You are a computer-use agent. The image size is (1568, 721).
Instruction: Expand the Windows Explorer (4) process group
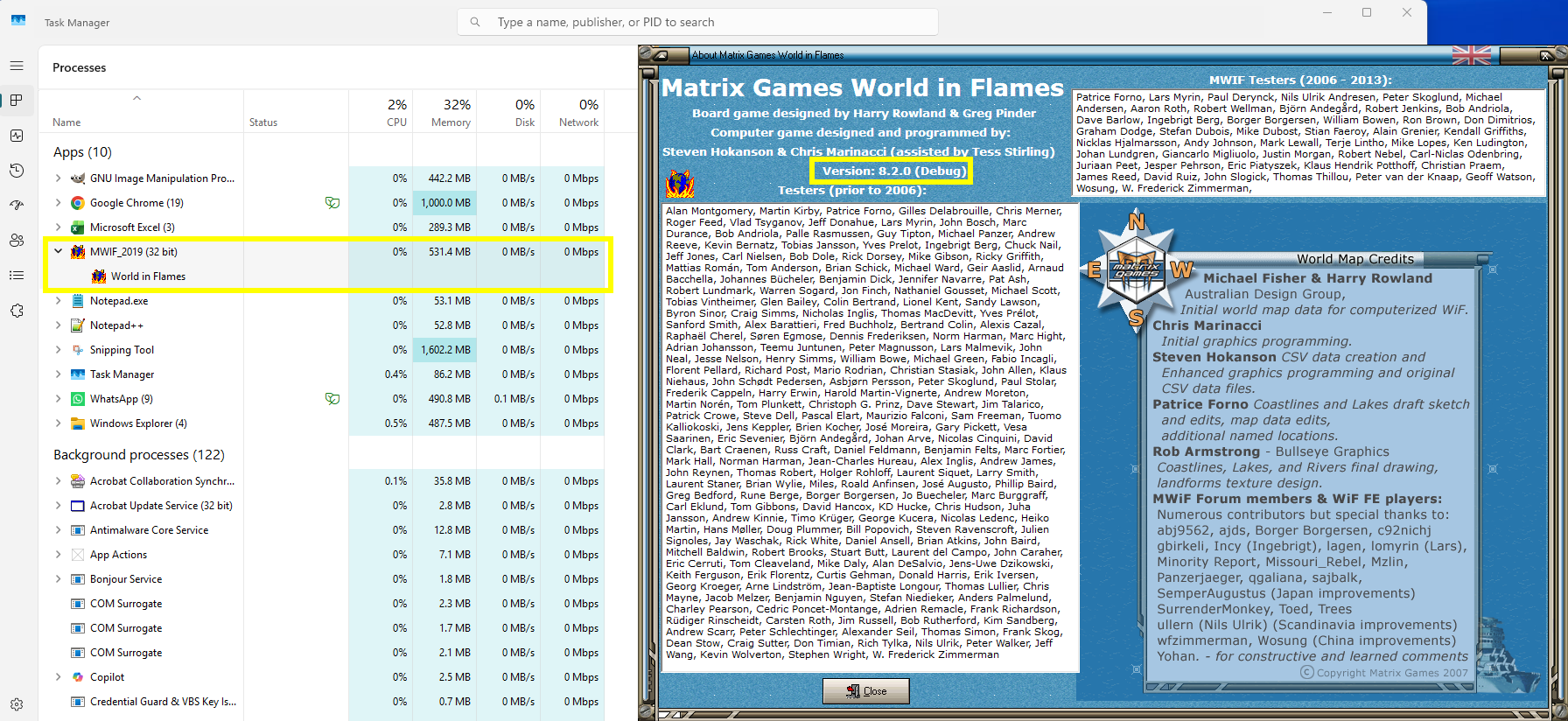point(59,423)
